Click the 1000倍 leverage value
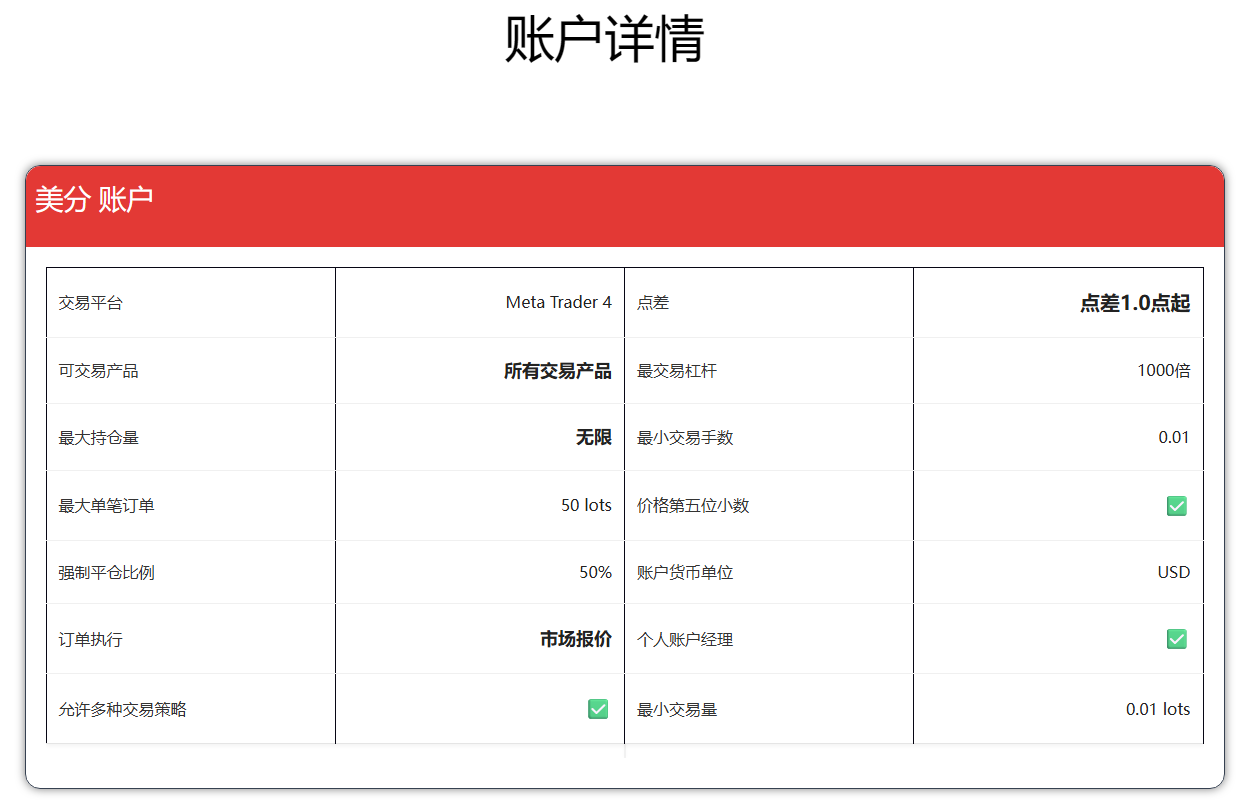Viewport: 1248px width, 804px height. pyautogui.click(x=1164, y=370)
